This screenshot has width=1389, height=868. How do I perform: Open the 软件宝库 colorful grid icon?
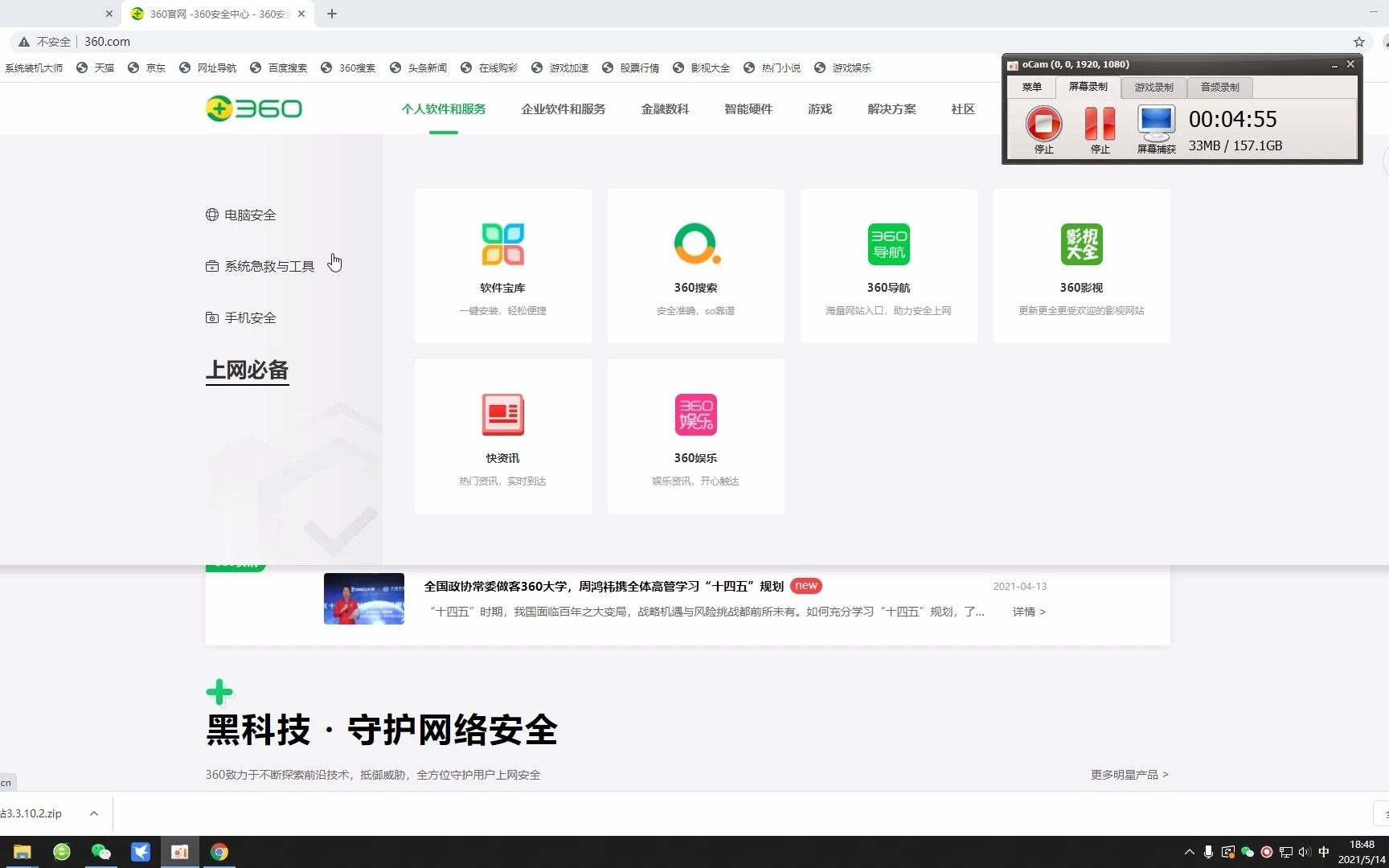503,244
